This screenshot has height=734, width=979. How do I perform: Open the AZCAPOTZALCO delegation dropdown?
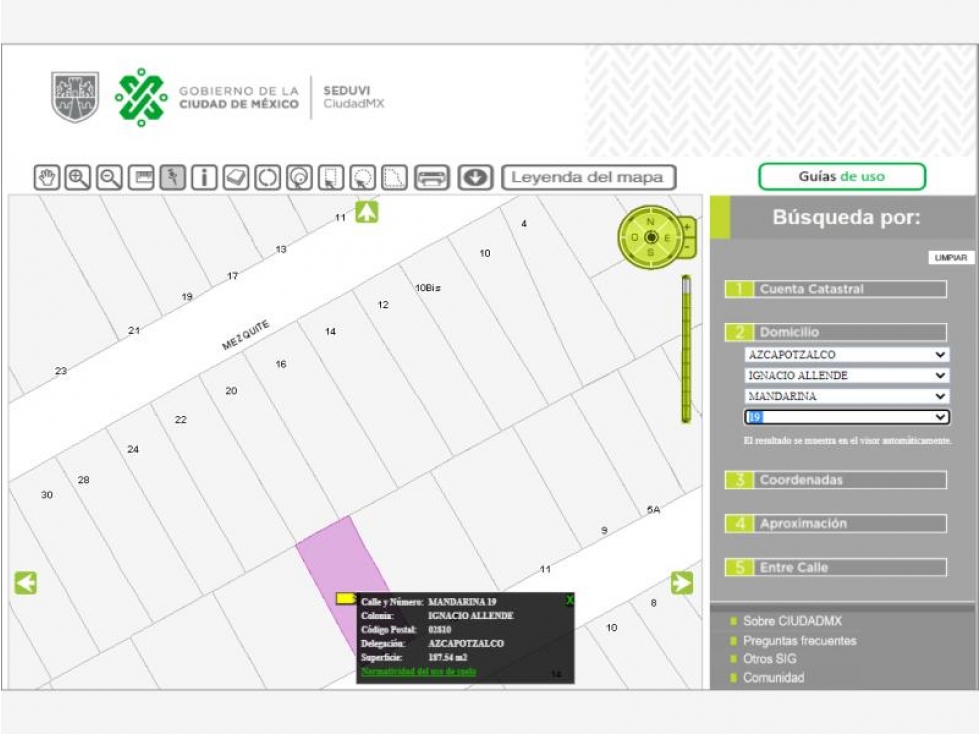click(847, 355)
